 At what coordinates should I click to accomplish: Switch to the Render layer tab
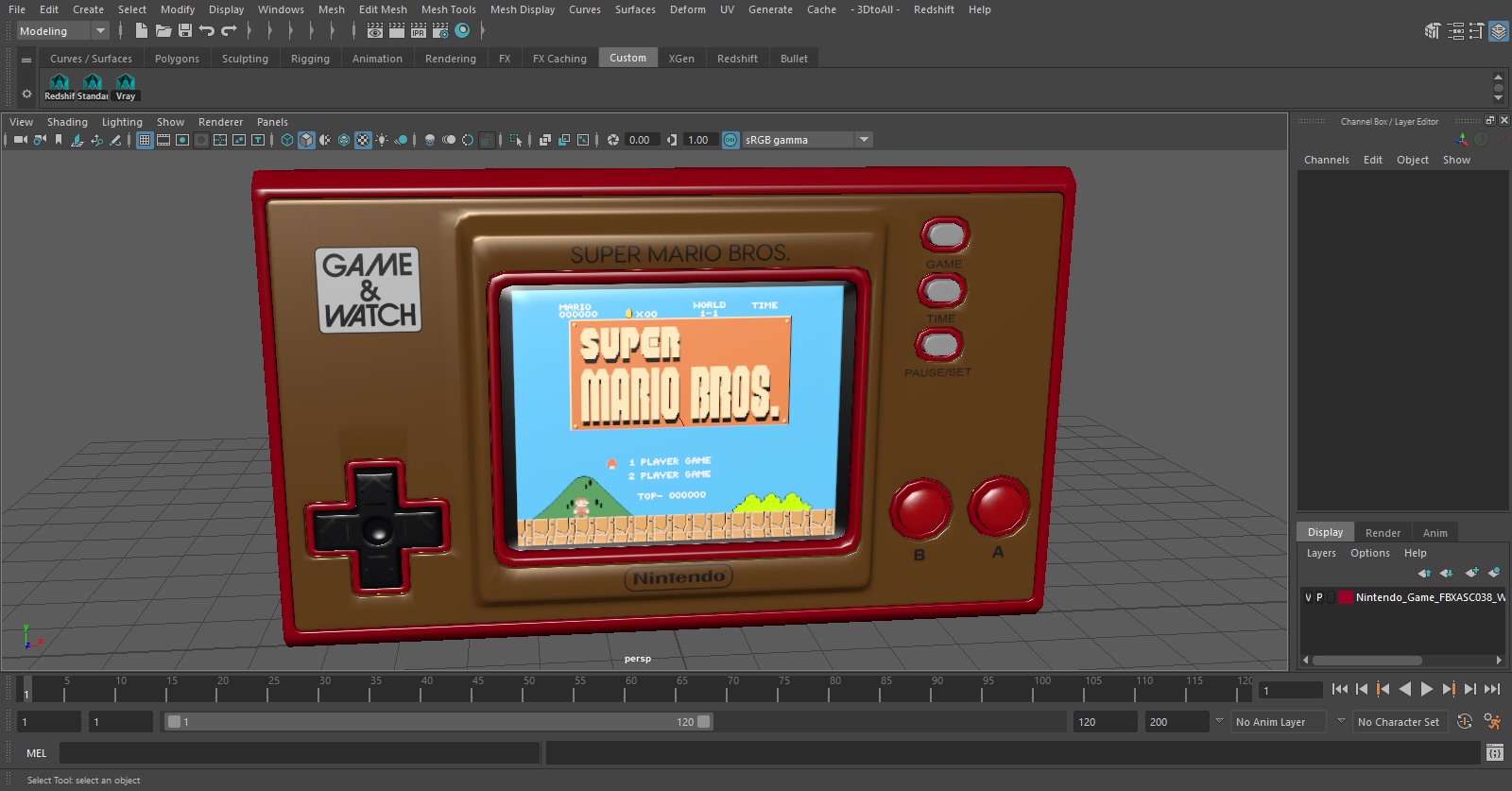point(1383,532)
